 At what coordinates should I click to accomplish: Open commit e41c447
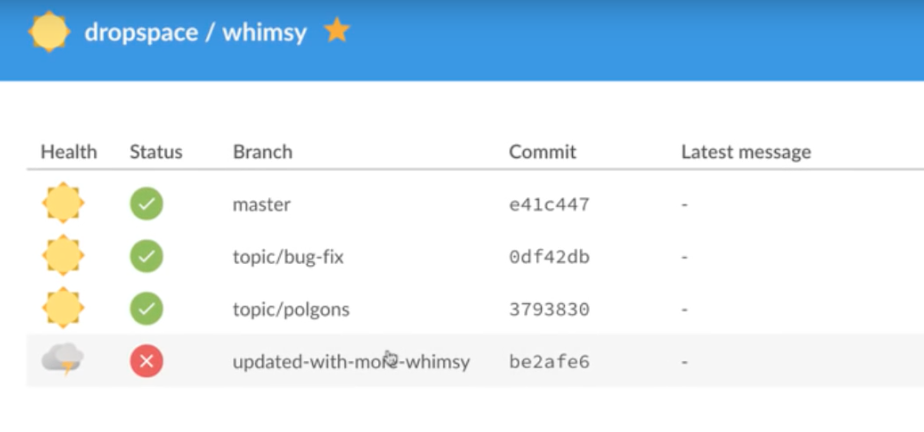point(549,205)
